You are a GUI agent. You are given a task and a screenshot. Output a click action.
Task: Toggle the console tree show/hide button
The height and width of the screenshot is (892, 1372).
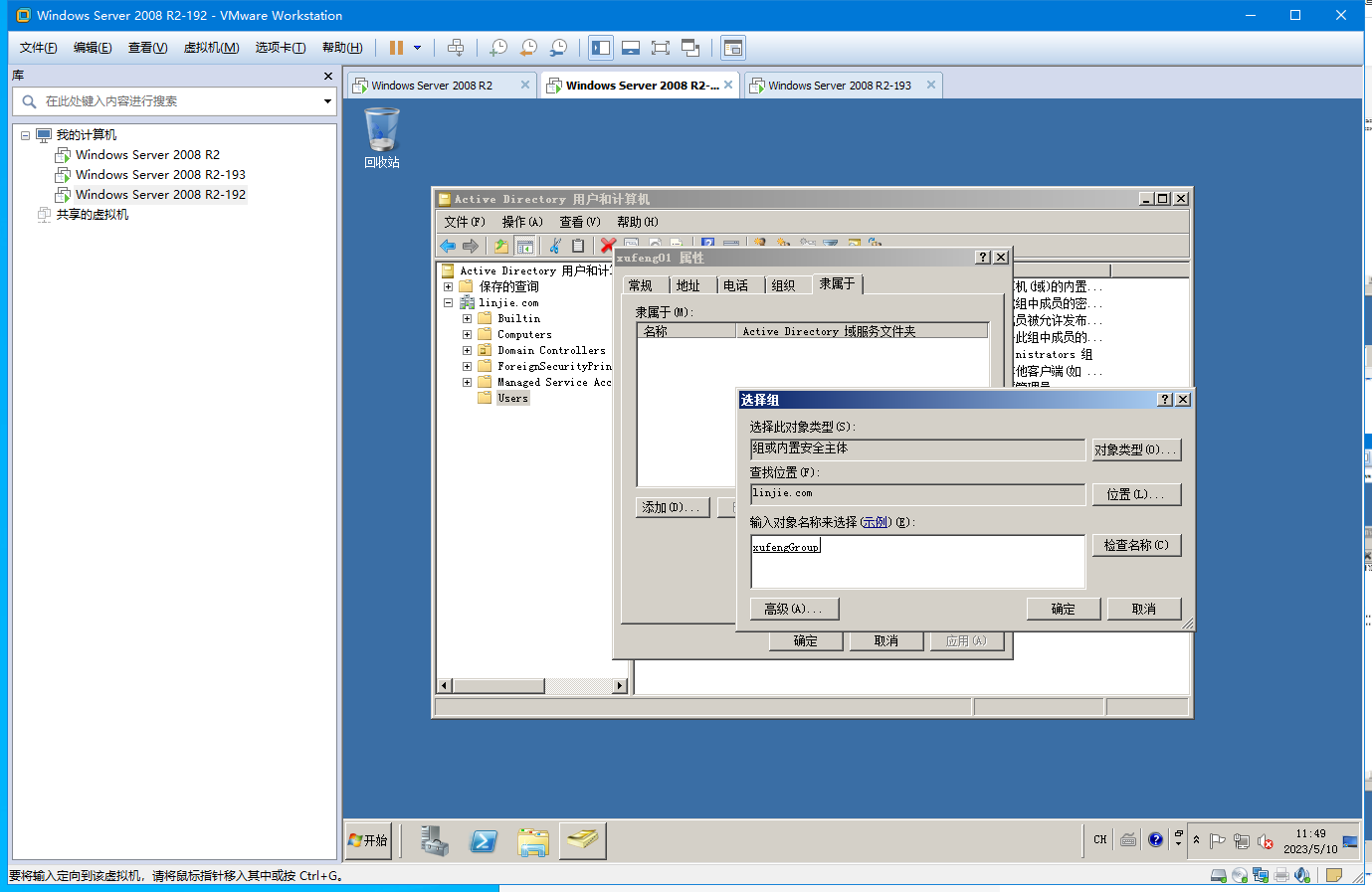pos(525,246)
